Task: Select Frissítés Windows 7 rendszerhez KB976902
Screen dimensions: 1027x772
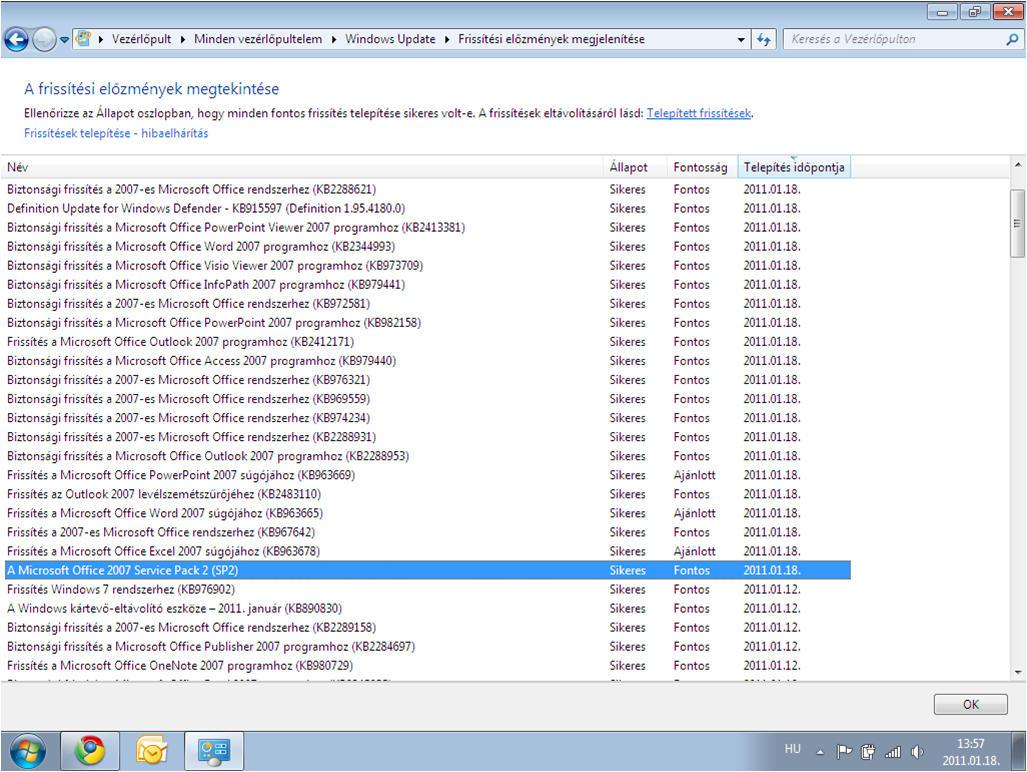Action: coord(428,589)
